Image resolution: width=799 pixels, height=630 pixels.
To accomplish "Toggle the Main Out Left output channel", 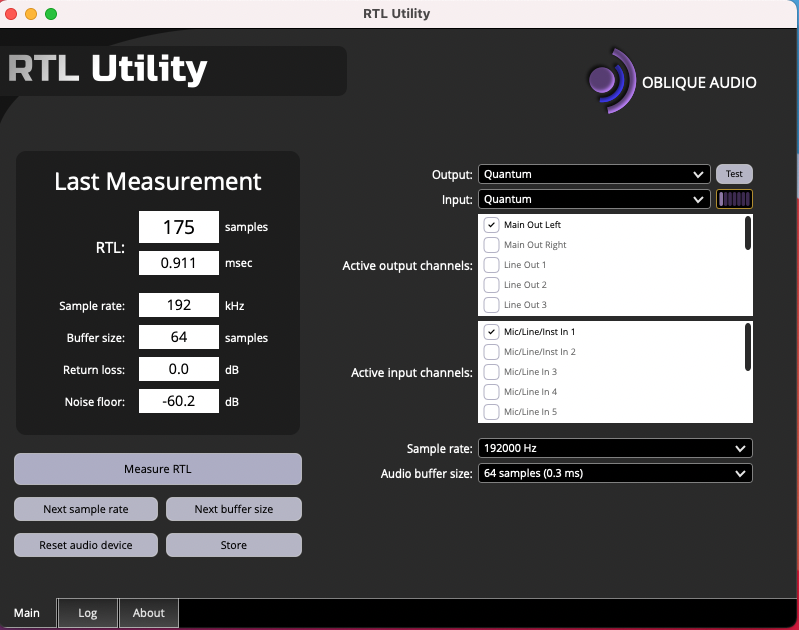I will click(x=491, y=225).
